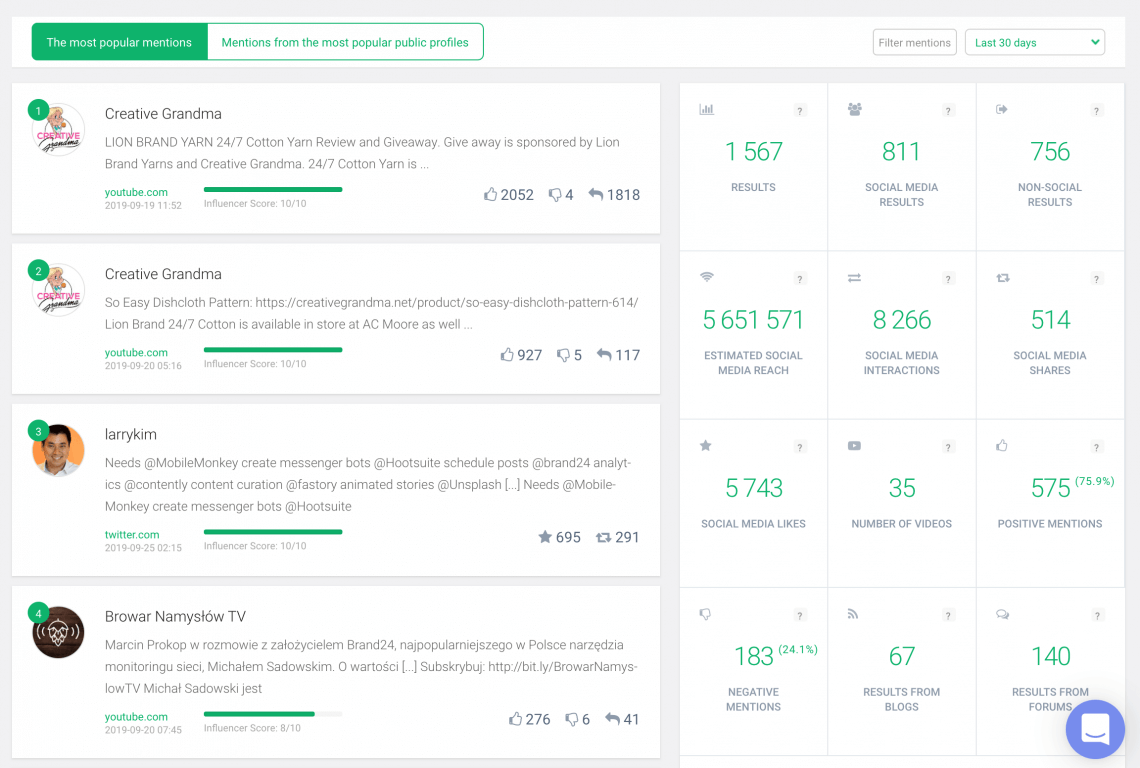The height and width of the screenshot is (768, 1140).
Task: Click the 8 266 interactions value
Action: coord(902,319)
